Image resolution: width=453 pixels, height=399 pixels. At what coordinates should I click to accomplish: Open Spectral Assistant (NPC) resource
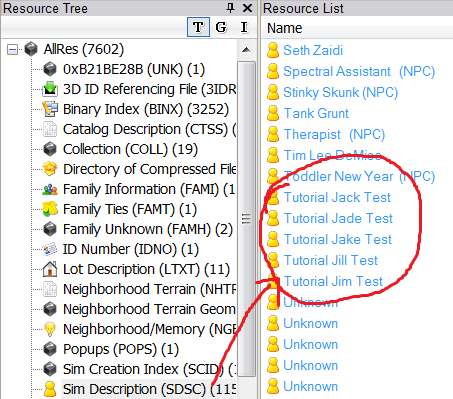tap(359, 72)
